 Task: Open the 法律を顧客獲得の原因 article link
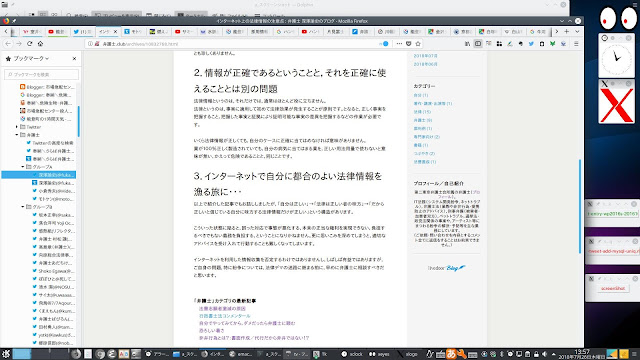tap(222, 309)
